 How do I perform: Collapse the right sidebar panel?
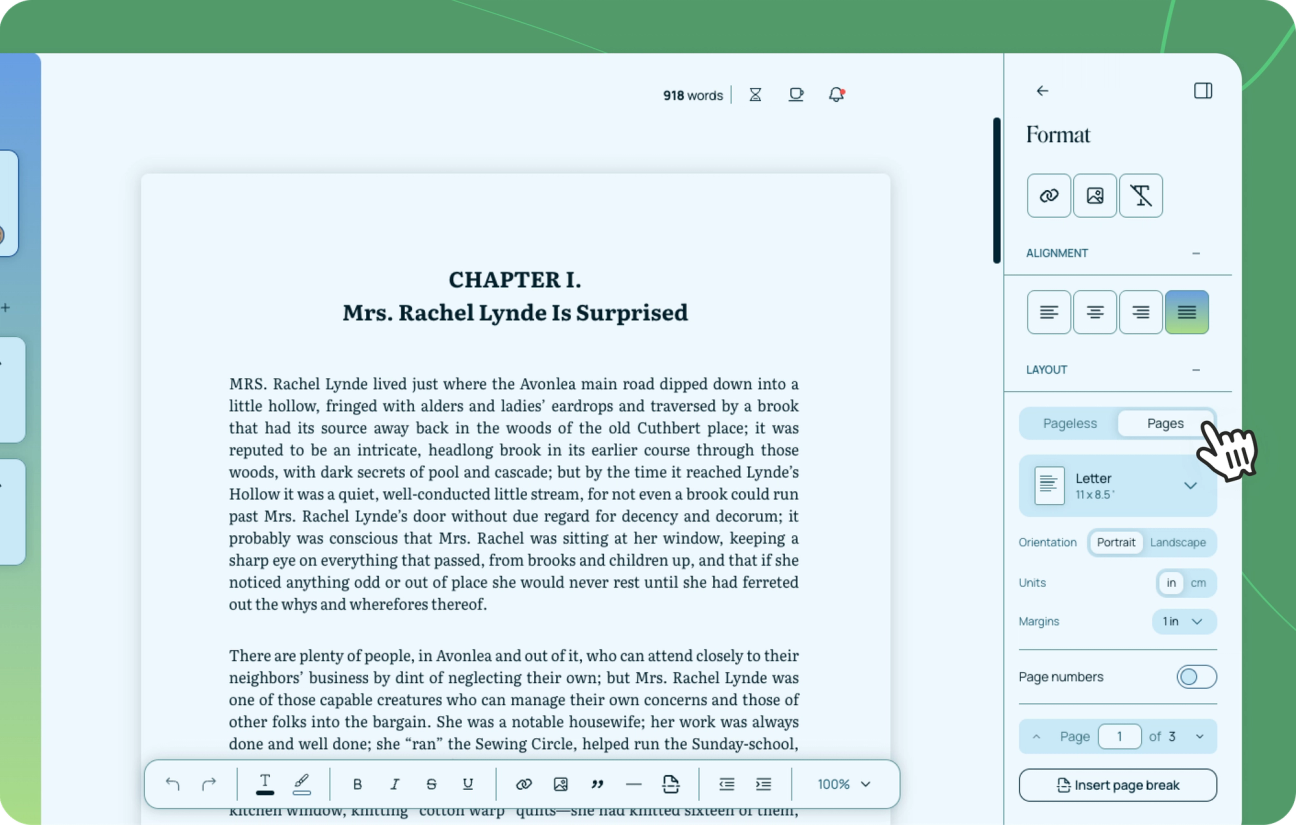pos(1203,91)
